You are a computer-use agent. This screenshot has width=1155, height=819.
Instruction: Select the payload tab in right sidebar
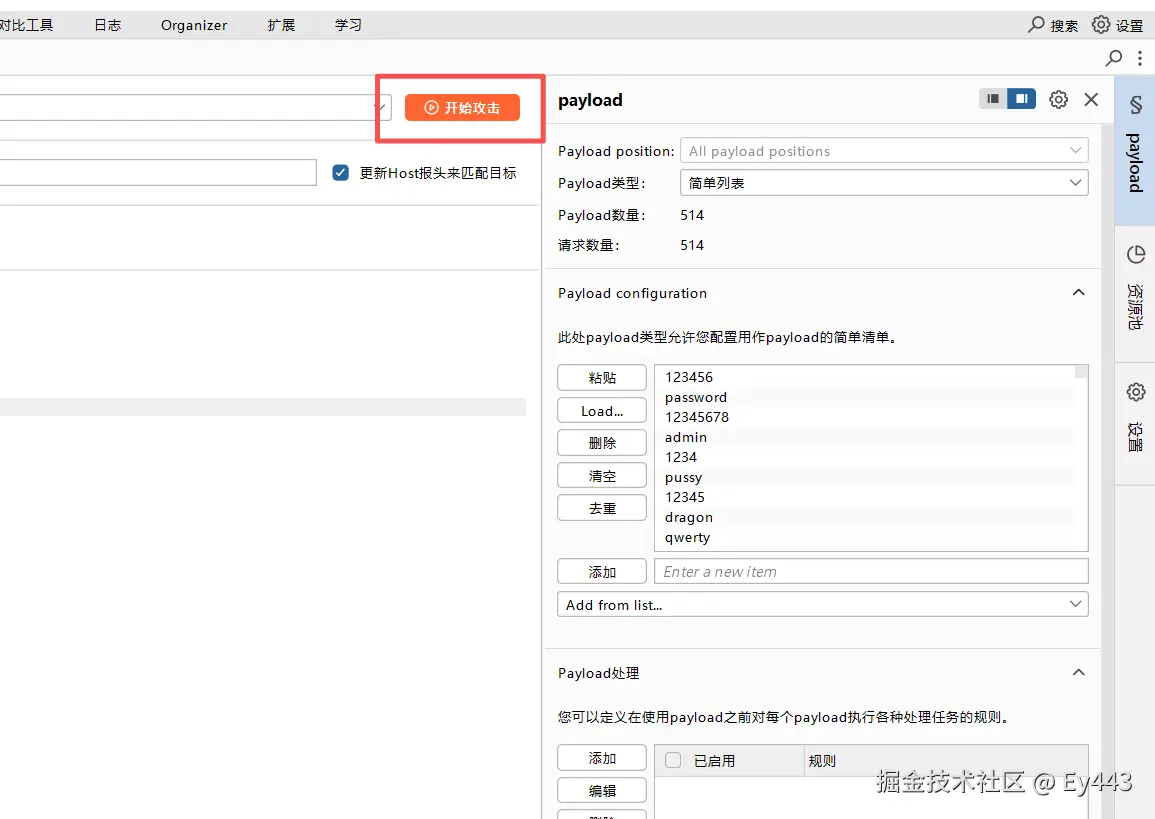pyautogui.click(x=1135, y=151)
